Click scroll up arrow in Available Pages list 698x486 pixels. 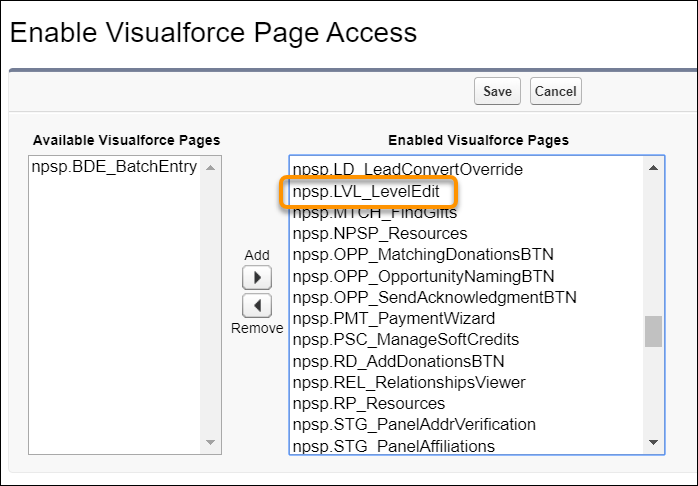click(x=211, y=168)
